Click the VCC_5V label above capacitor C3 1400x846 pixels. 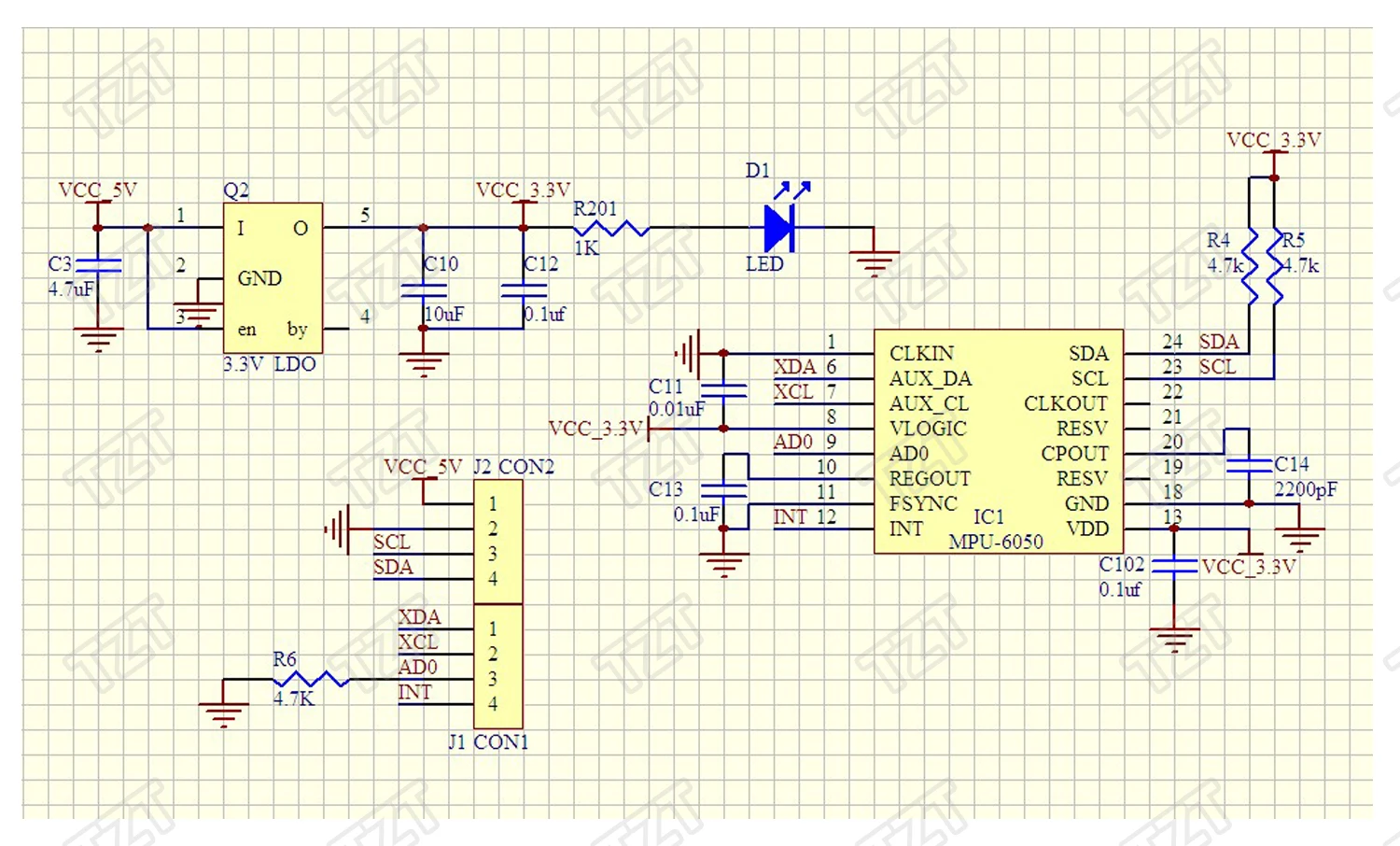pos(97,190)
